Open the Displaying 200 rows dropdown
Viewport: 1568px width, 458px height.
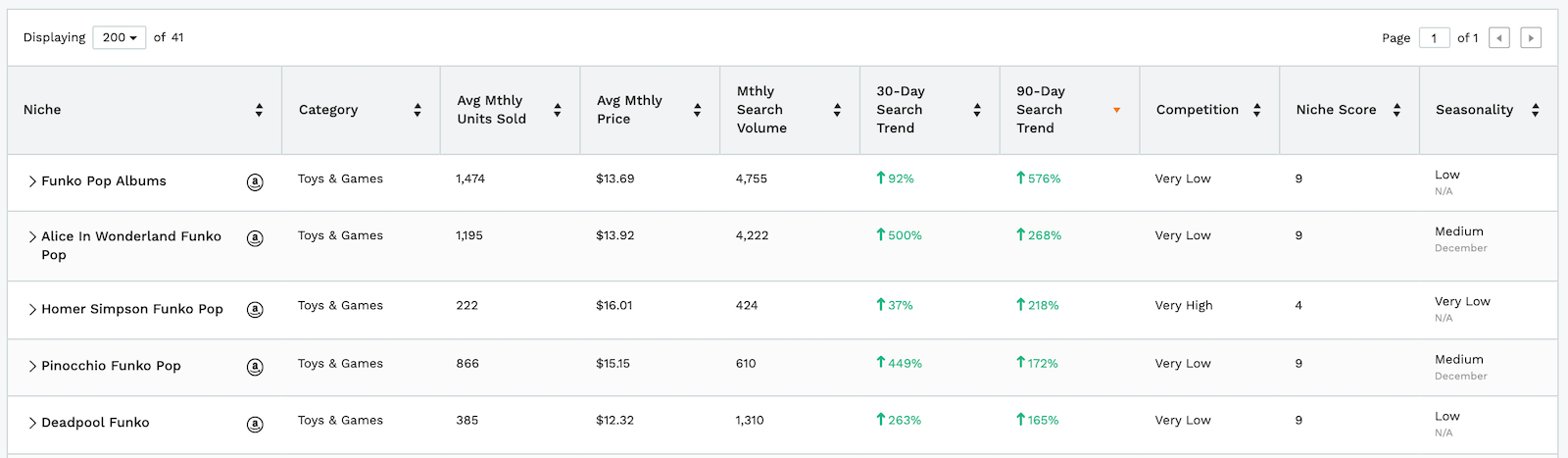coord(120,37)
